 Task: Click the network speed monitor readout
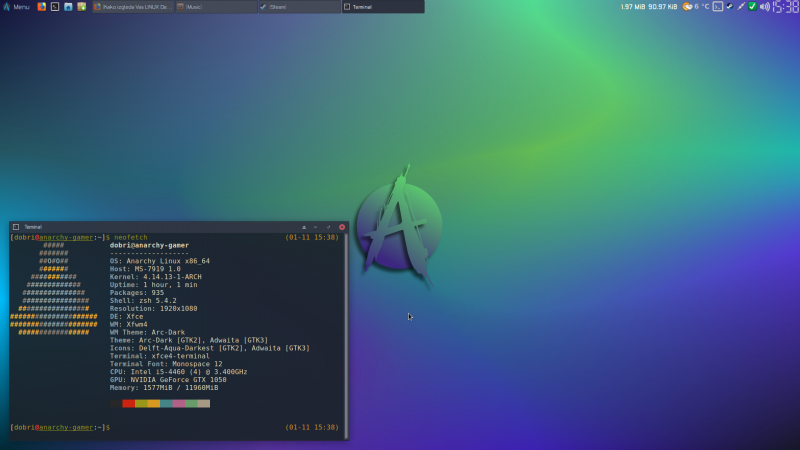(x=648, y=7)
